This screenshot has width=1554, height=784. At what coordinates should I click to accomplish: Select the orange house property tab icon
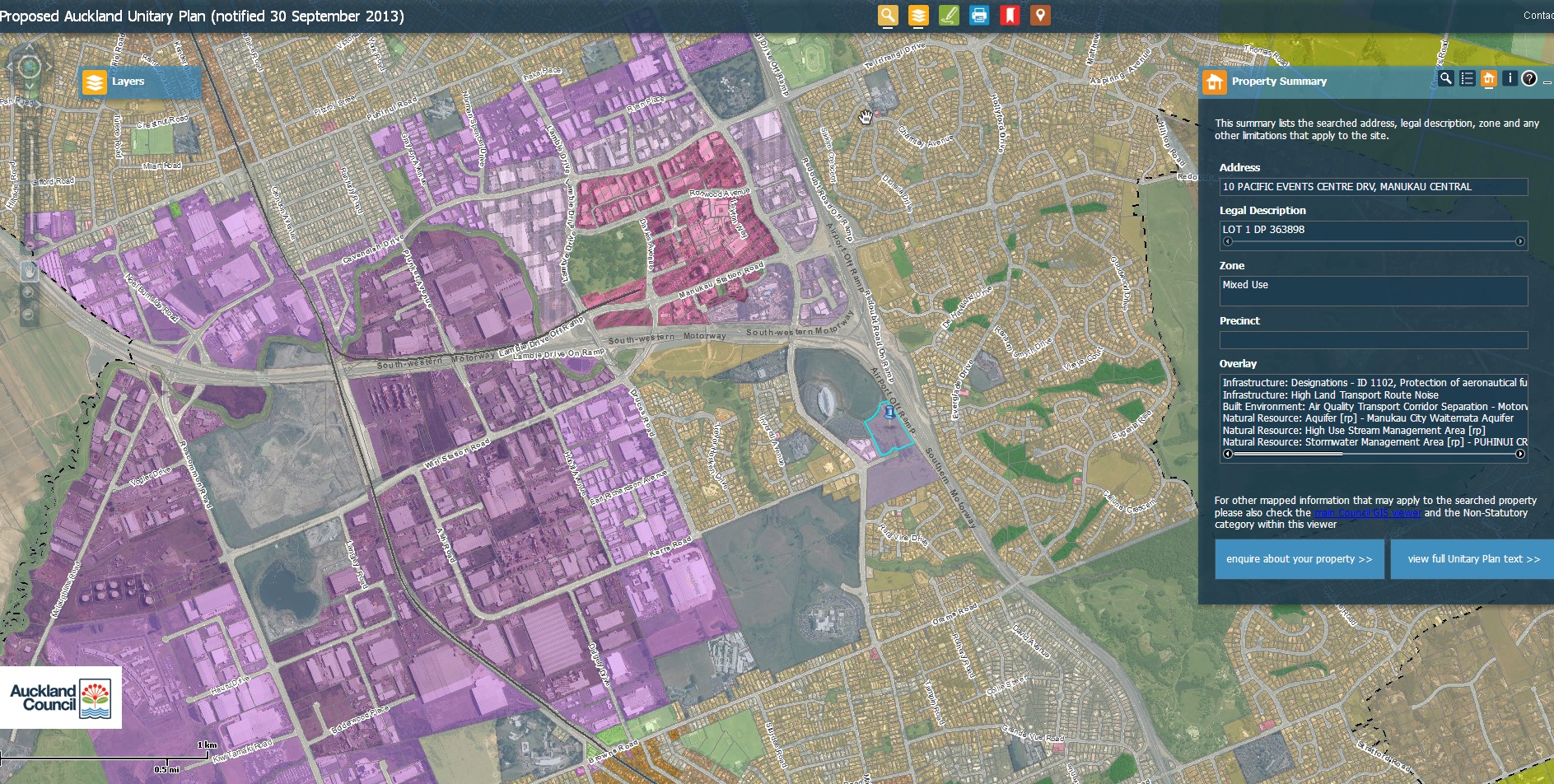point(1488,79)
